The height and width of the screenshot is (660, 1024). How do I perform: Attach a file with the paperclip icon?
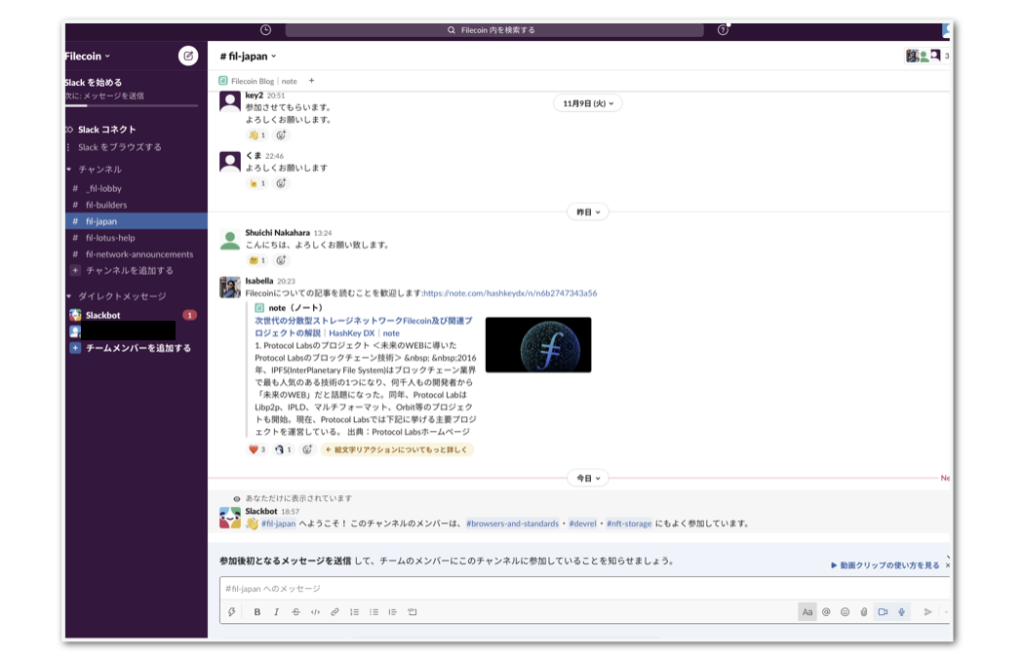pyautogui.click(x=863, y=612)
